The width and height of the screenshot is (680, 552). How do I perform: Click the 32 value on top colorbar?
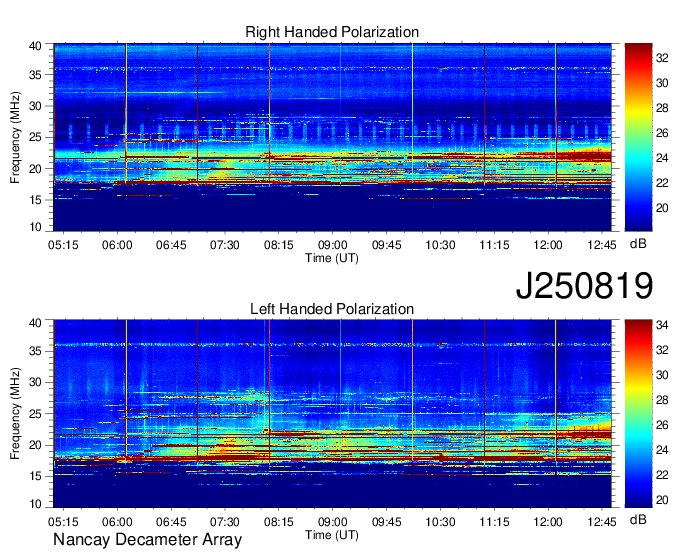(x=662, y=58)
